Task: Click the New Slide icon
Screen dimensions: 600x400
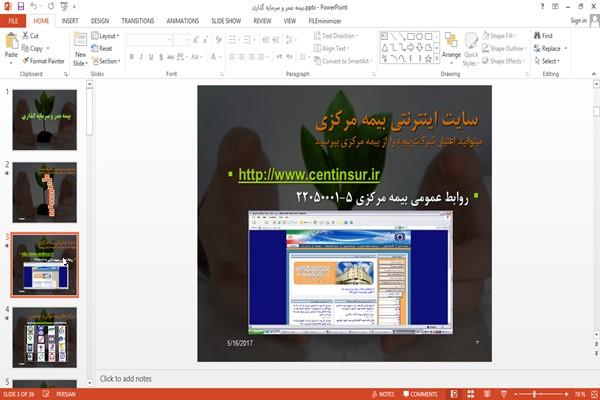Action: pos(80,40)
